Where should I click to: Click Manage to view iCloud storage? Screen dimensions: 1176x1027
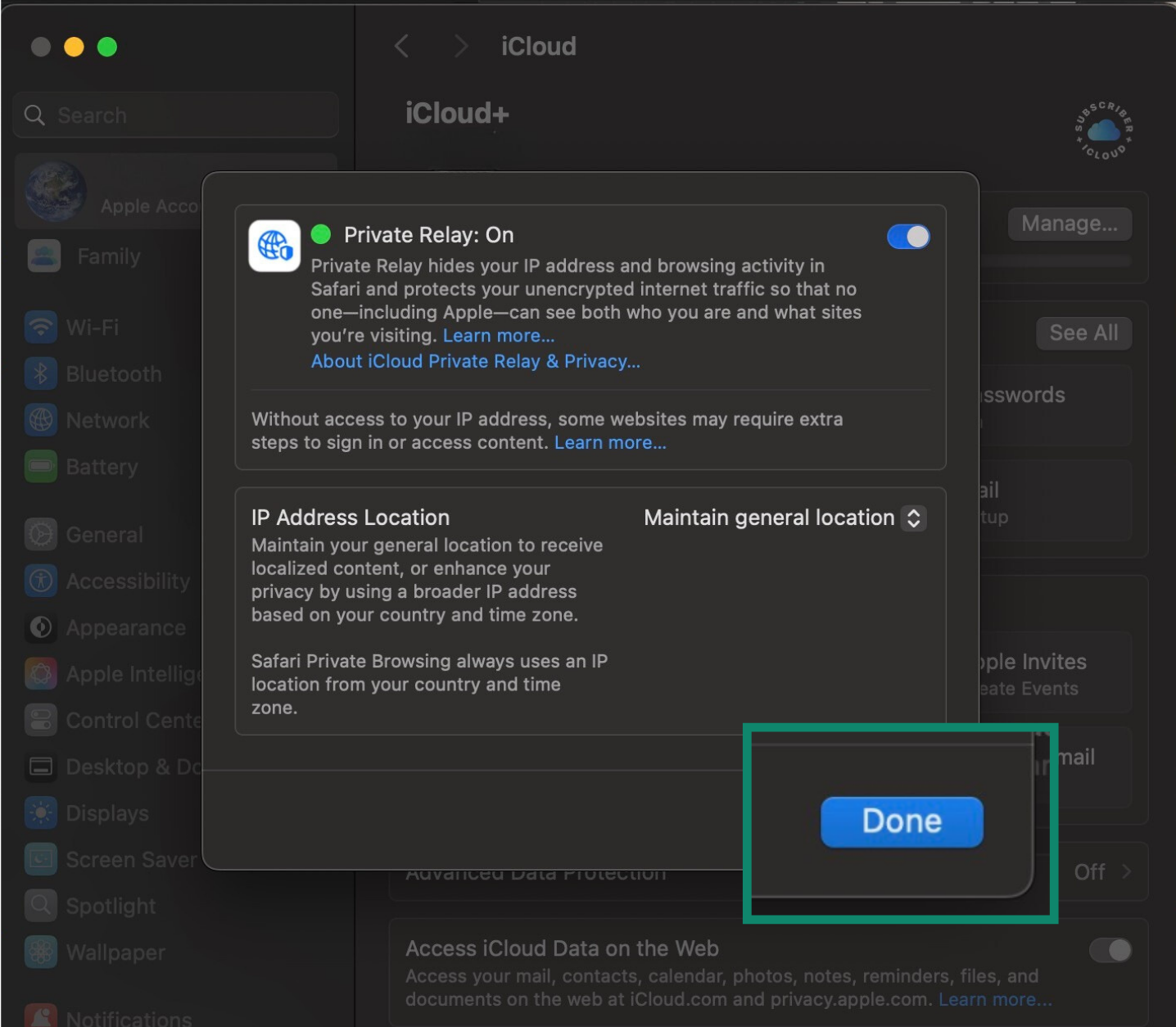click(x=1070, y=224)
